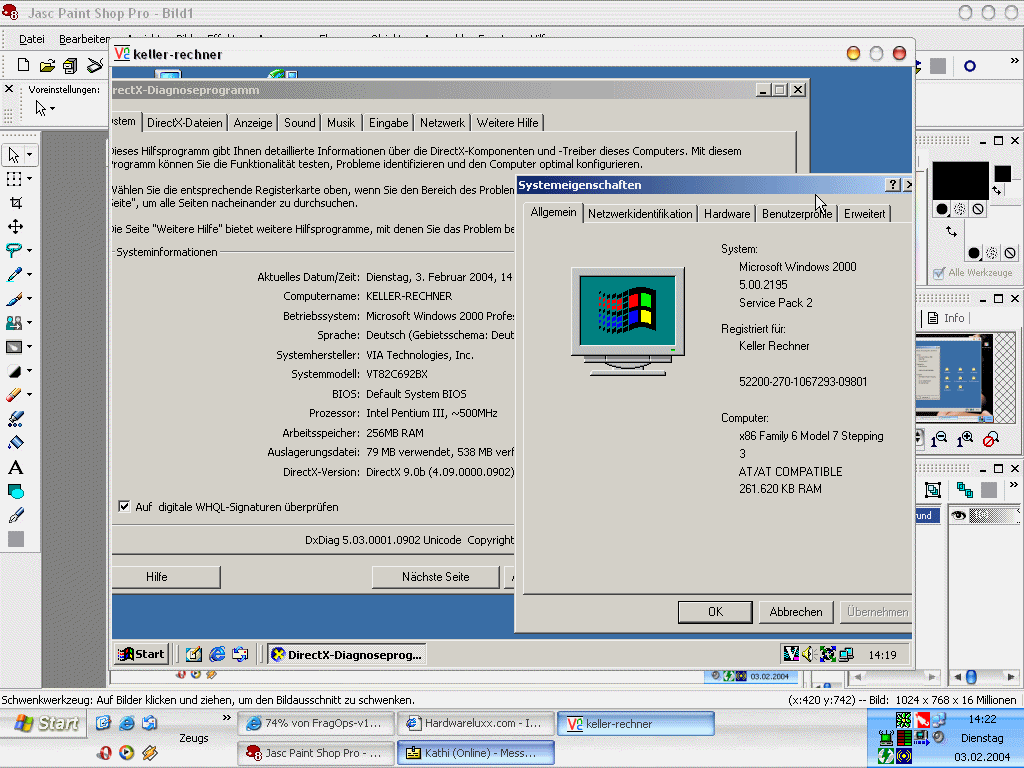Screen dimensions: 1024x768
Task: Open the Datei menu
Action: point(31,39)
